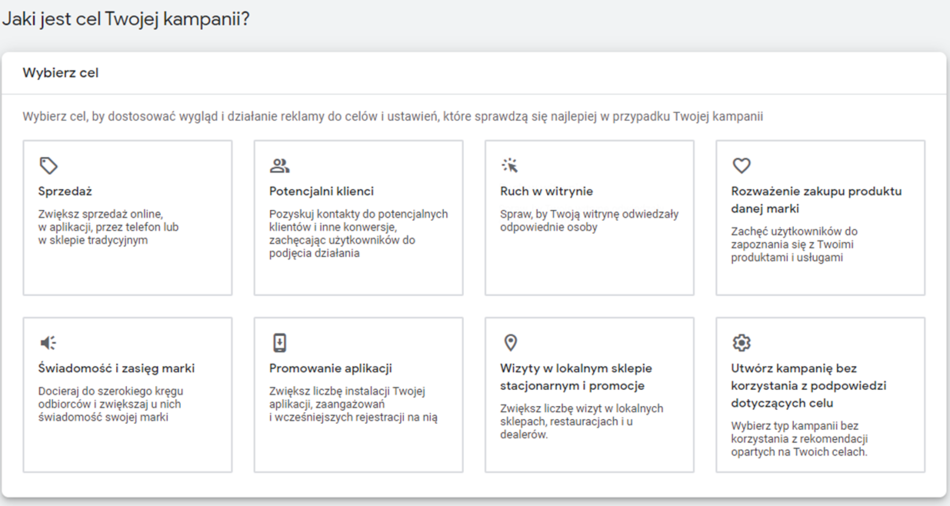Select the "Sprzedaż" goal title
The width and height of the screenshot is (950, 506).
click(x=65, y=191)
